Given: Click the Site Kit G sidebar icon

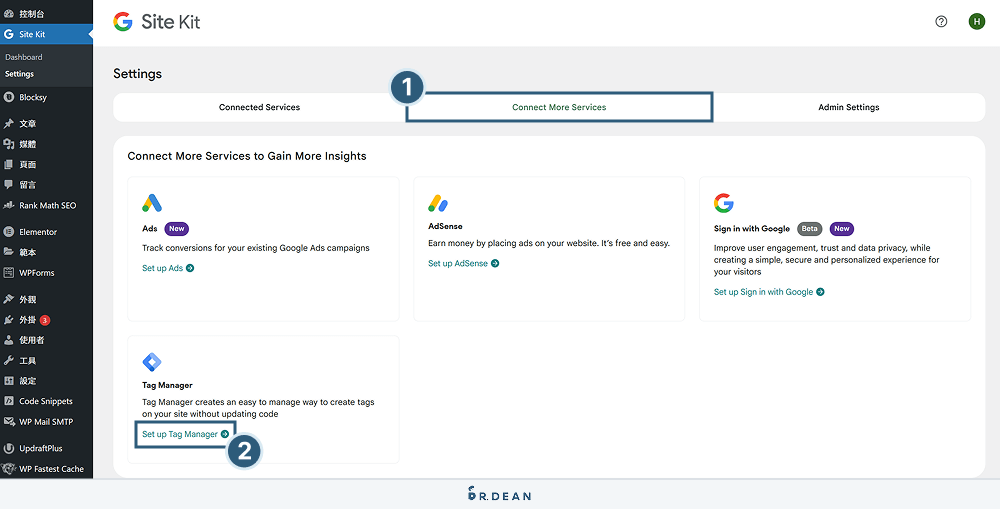Looking at the screenshot, I should pyautogui.click(x=9, y=34).
